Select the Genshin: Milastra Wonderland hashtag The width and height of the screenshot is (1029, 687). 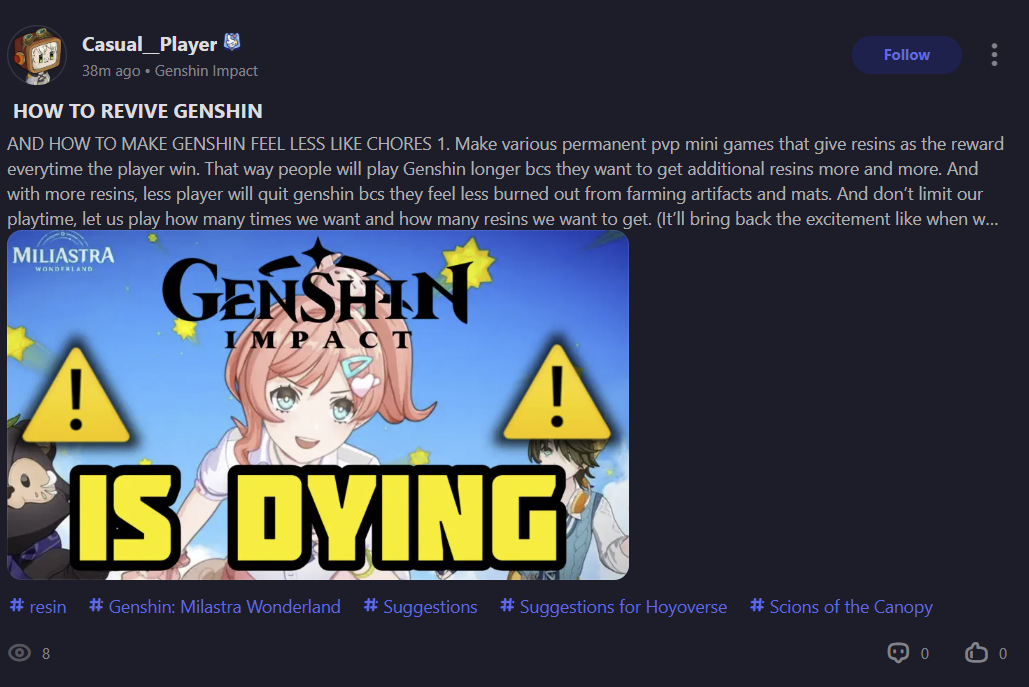215,606
